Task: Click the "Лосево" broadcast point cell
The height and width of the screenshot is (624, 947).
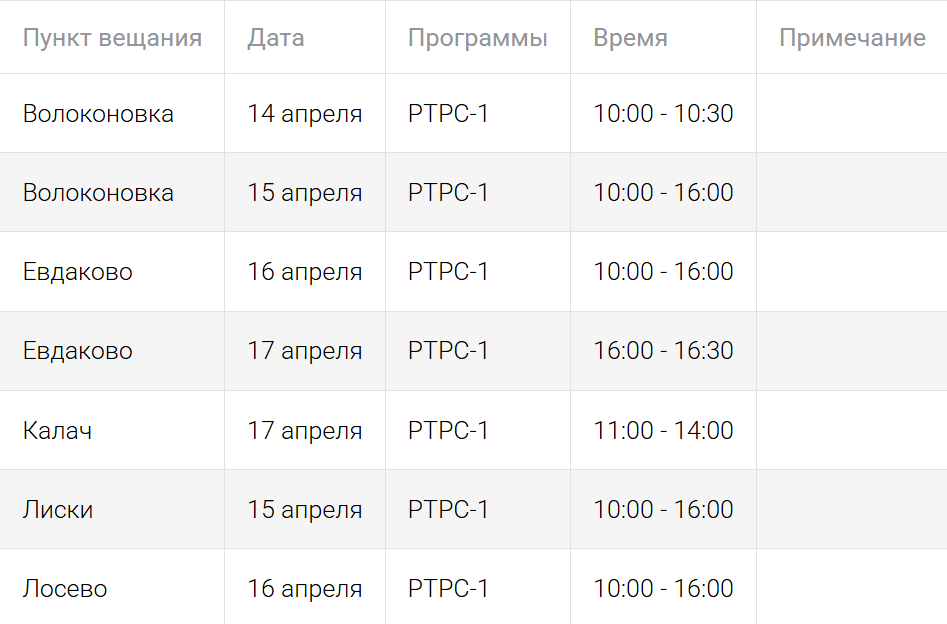Action: tap(65, 589)
